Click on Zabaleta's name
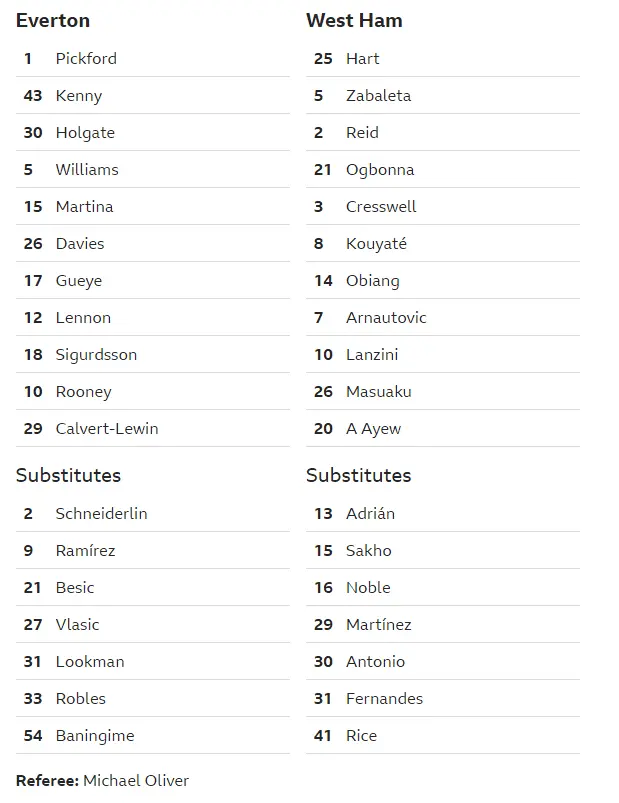 378,96
